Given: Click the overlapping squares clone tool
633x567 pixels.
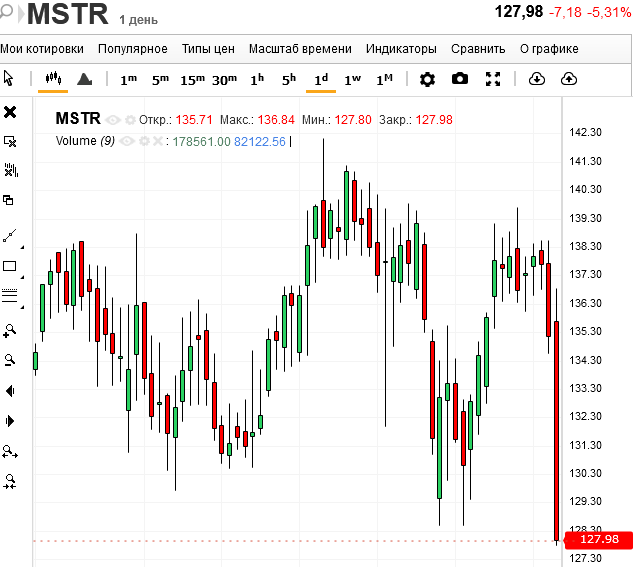Looking at the screenshot, I should [8, 200].
